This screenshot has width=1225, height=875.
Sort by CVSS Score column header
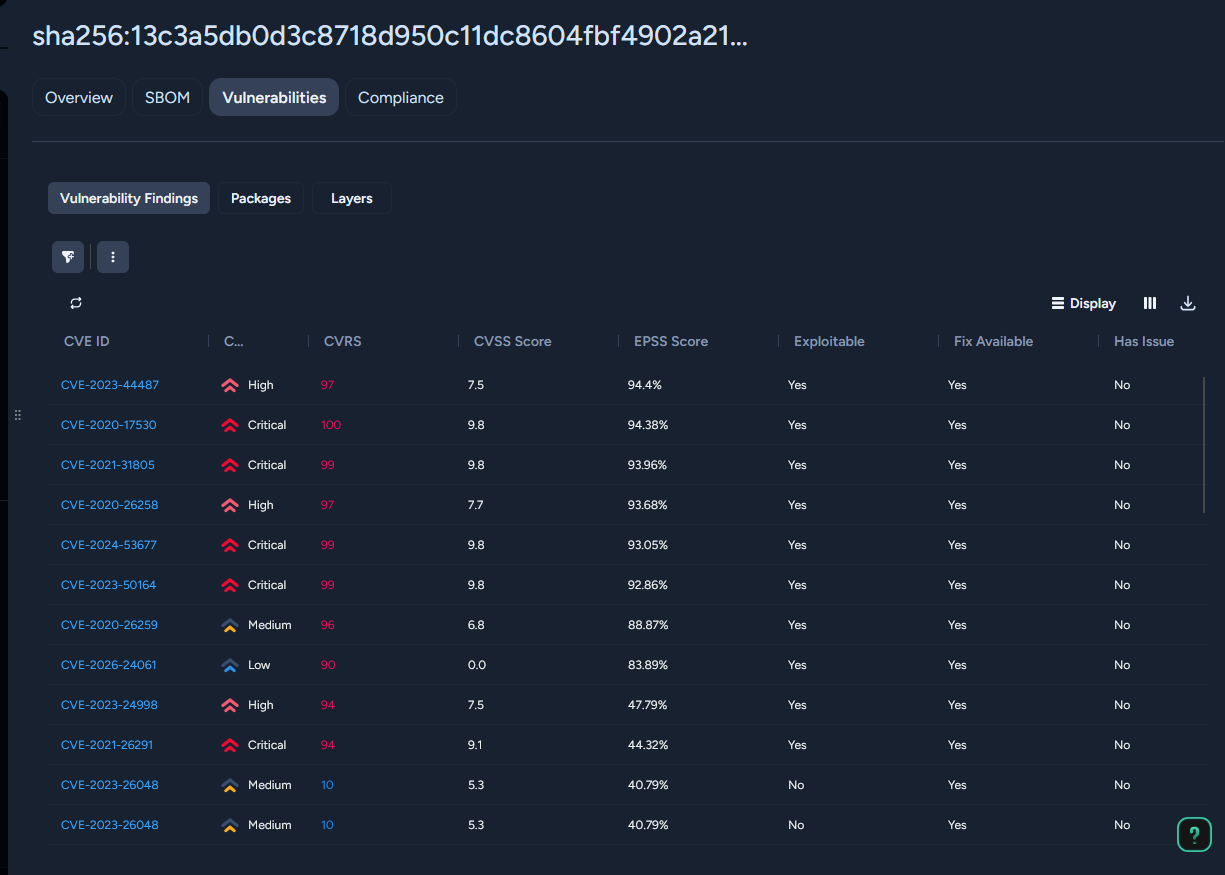(x=513, y=341)
